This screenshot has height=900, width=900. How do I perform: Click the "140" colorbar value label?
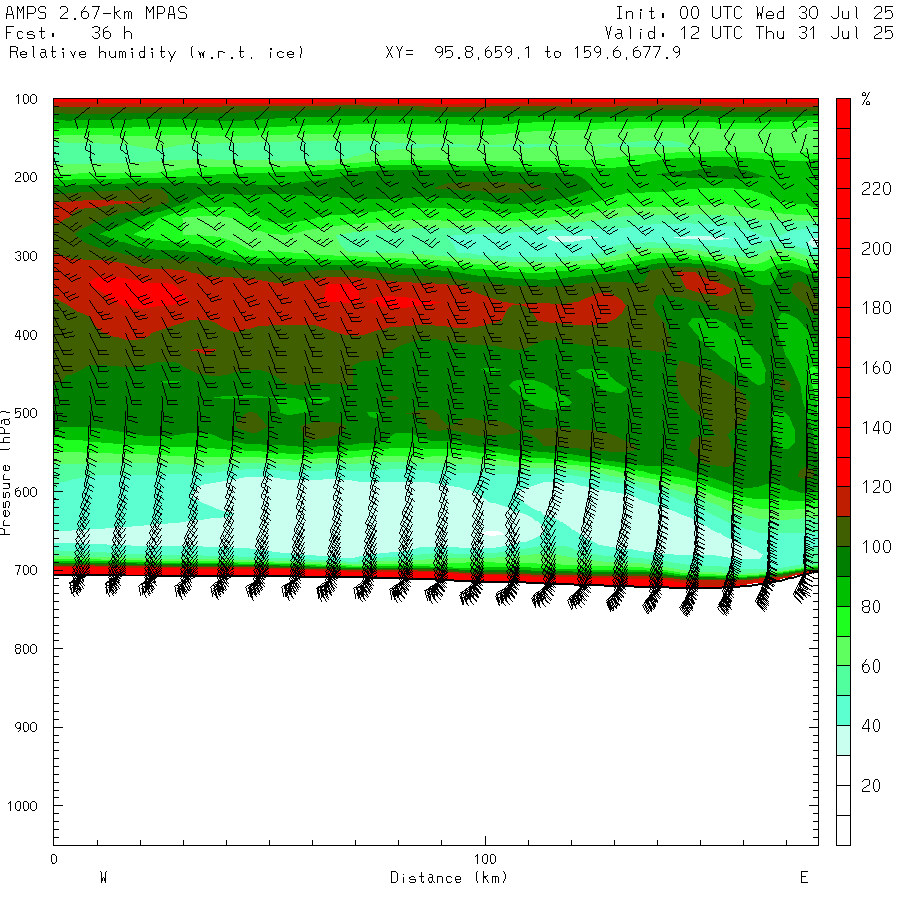click(876, 427)
